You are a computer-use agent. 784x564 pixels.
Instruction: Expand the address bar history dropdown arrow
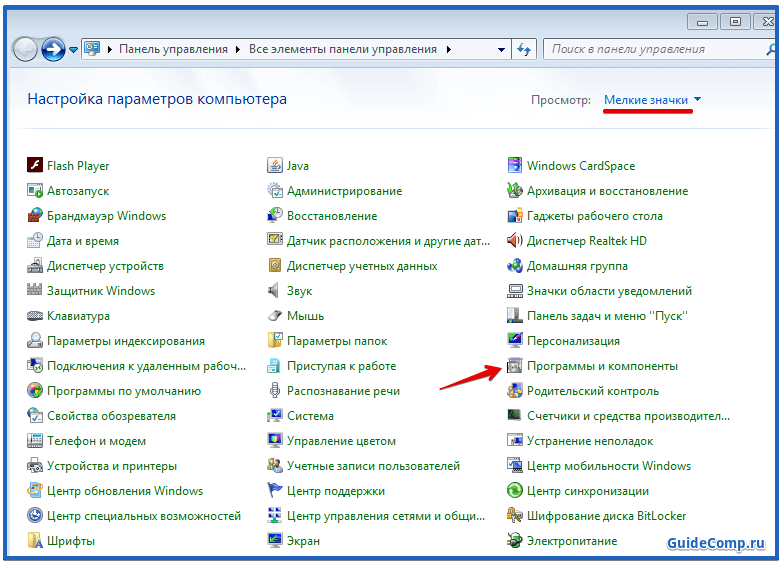pos(501,50)
